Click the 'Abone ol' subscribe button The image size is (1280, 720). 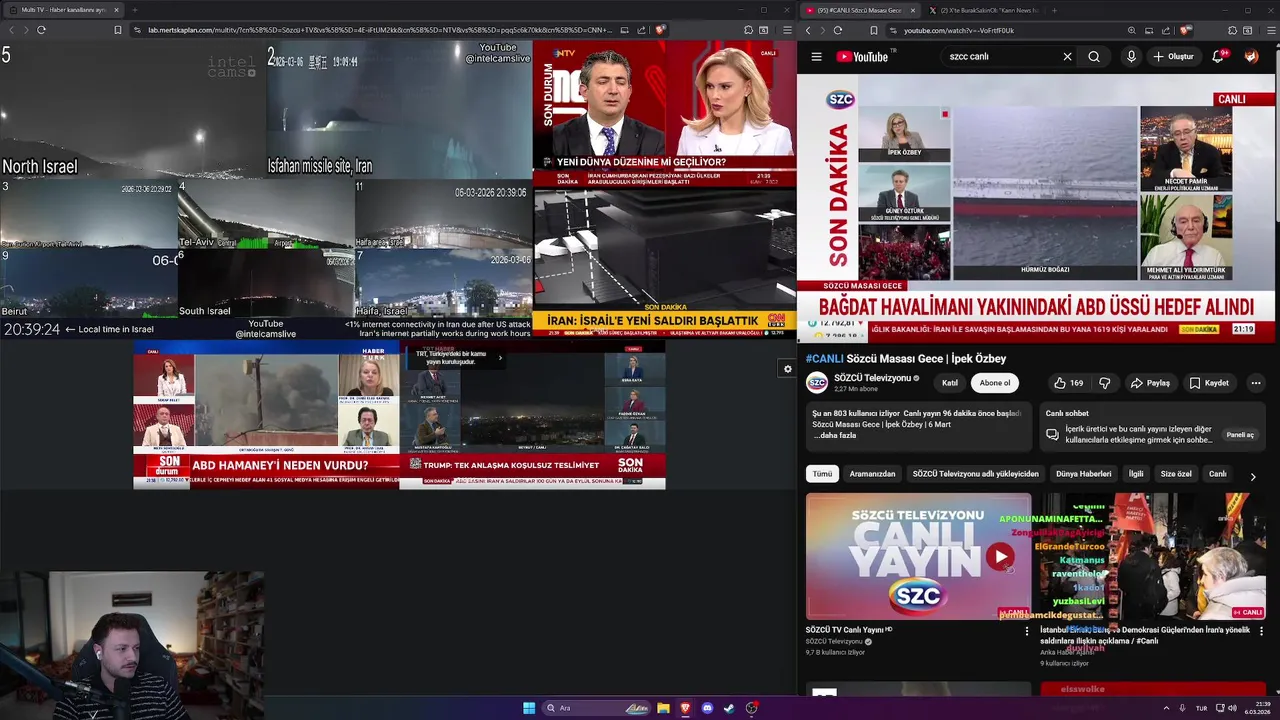(994, 383)
